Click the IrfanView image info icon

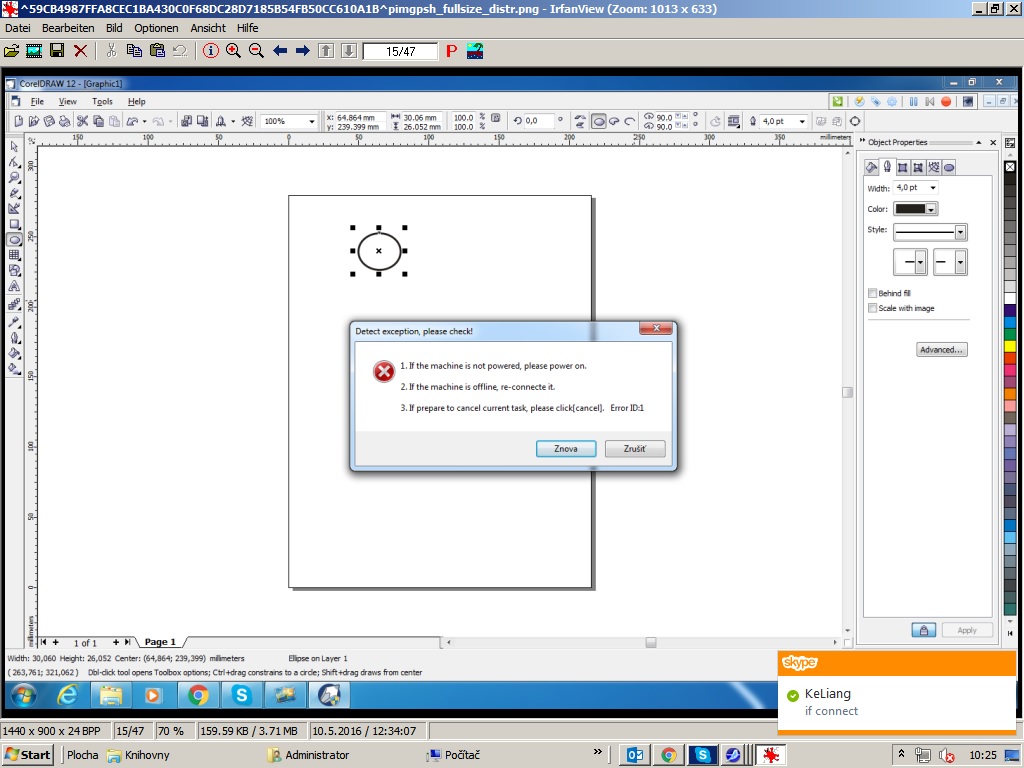pos(210,51)
